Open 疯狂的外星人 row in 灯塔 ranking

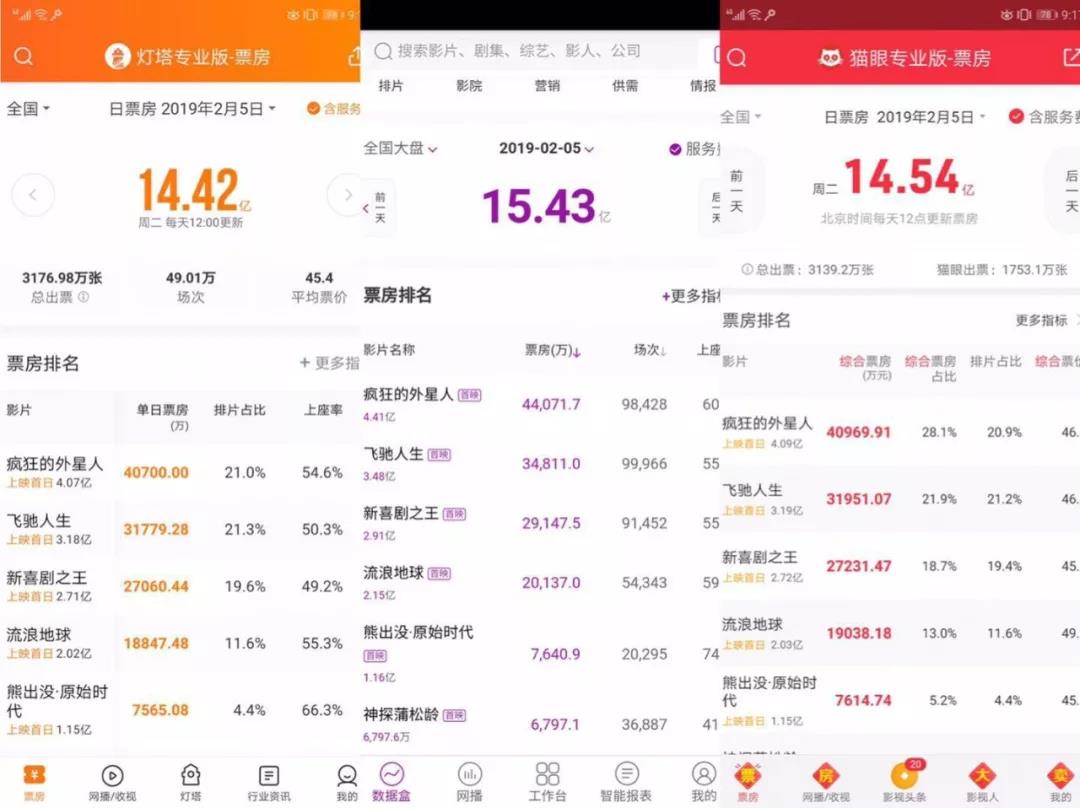click(180, 472)
